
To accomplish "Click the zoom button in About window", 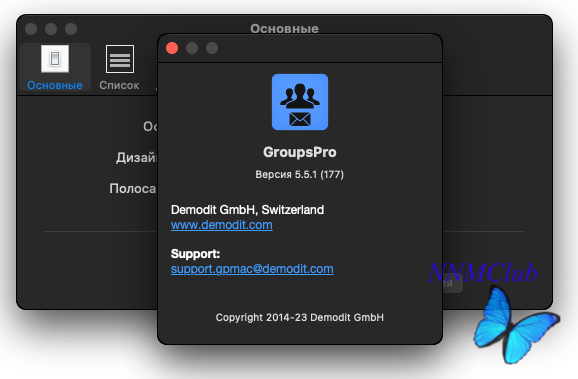I will point(212,48).
